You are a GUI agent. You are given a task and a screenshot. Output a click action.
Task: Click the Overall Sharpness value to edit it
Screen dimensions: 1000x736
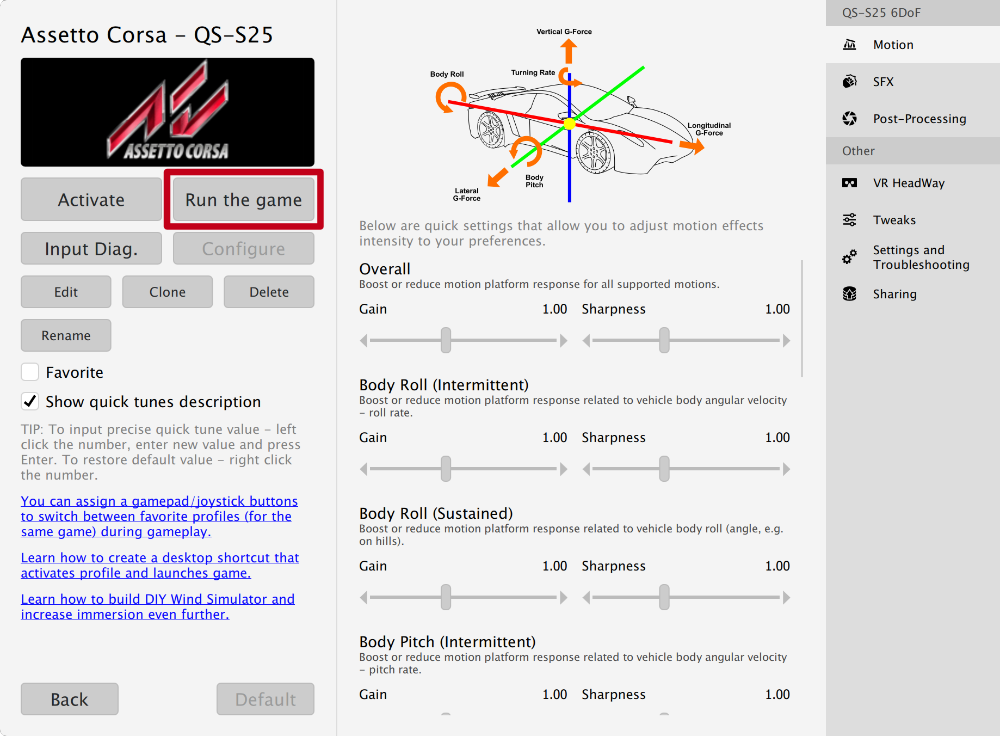[777, 309]
